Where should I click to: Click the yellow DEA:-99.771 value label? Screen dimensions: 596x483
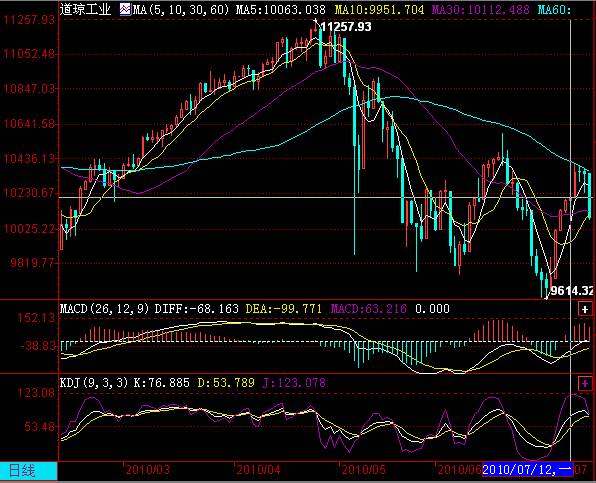click(x=284, y=309)
